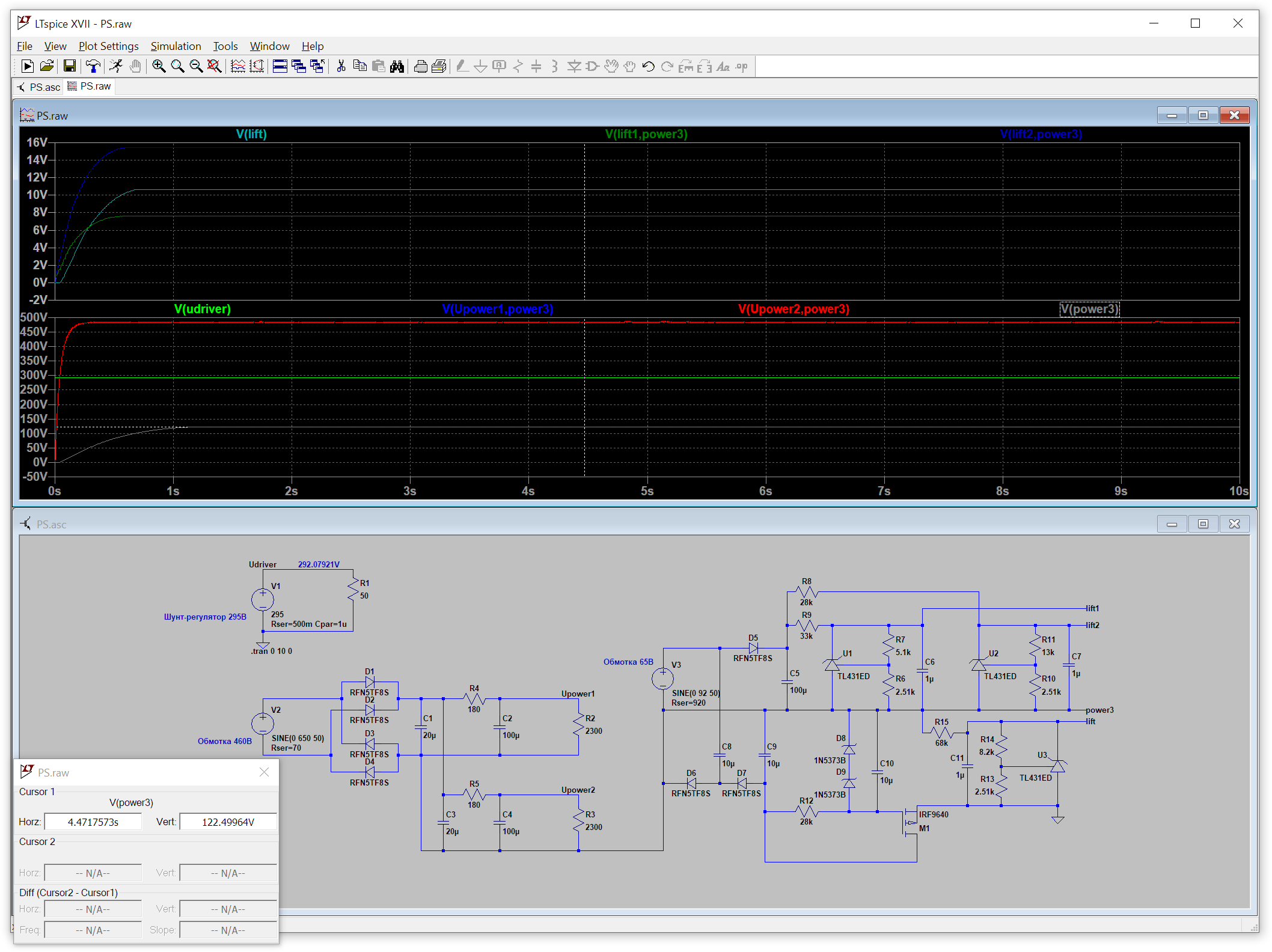1272x952 pixels.
Task: Maximize the PS.asc schematic subwindow
Action: click(1203, 524)
